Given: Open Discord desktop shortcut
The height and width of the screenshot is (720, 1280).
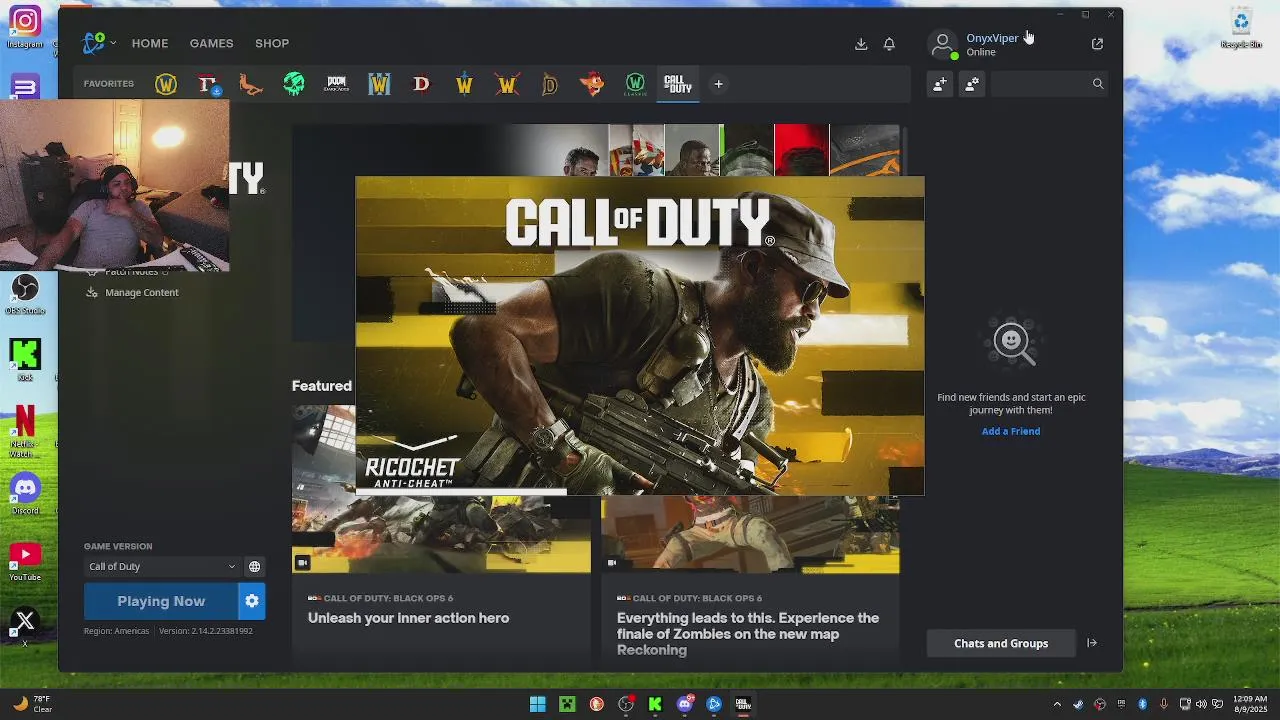Looking at the screenshot, I should (x=25, y=494).
